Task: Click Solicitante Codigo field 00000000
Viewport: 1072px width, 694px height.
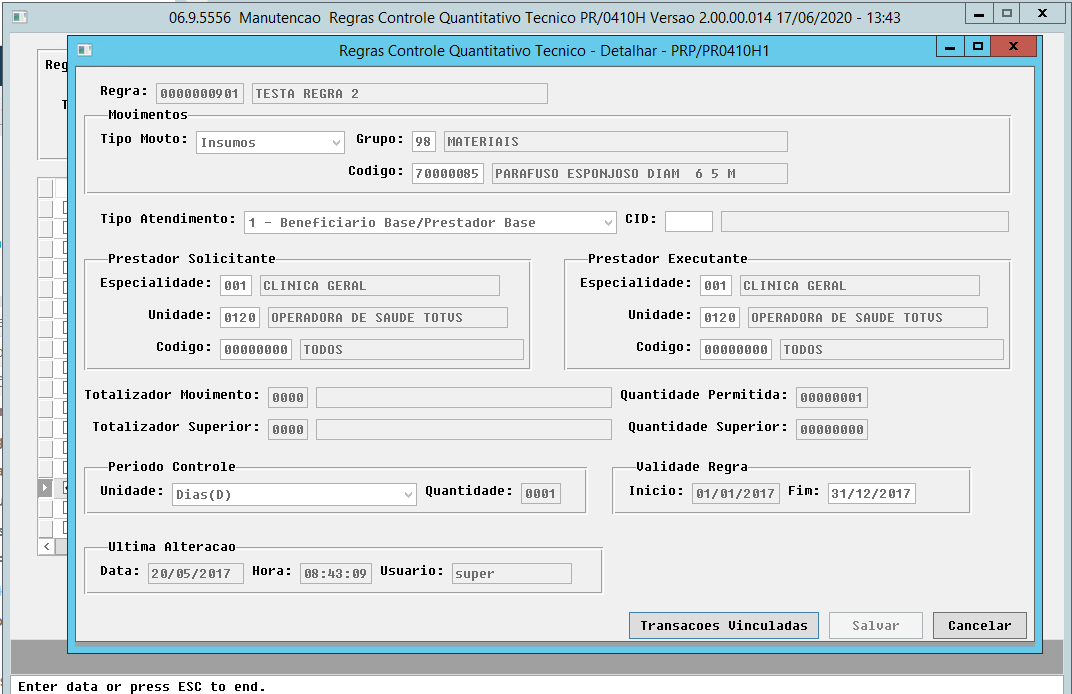Action: pyautogui.click(x=256, y=349)
